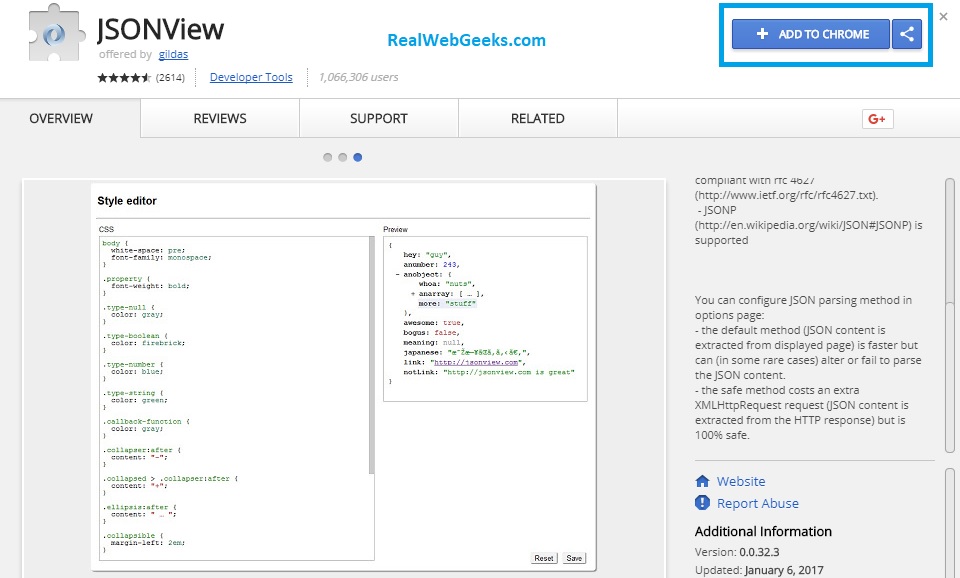Click the 'Version: 0.0.32.3' text
960x578 pixels.
pyautogui.click(x=737, y=552)
